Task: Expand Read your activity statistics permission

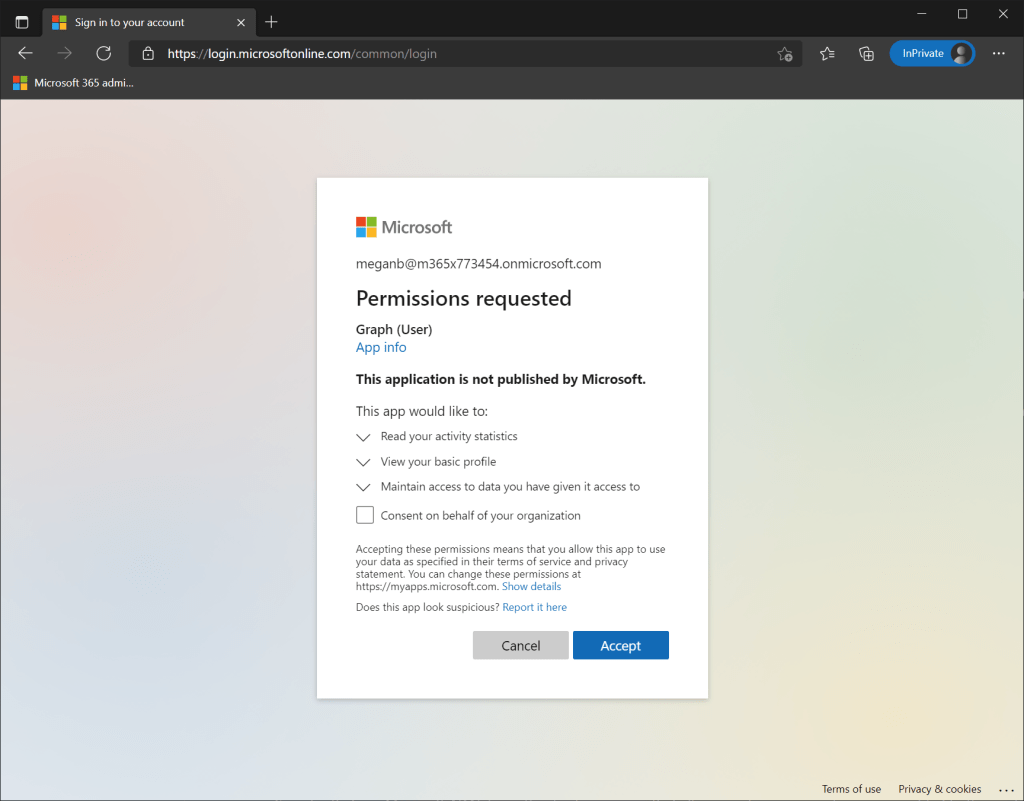Action: pyautogui.click(x=364, y=437)
